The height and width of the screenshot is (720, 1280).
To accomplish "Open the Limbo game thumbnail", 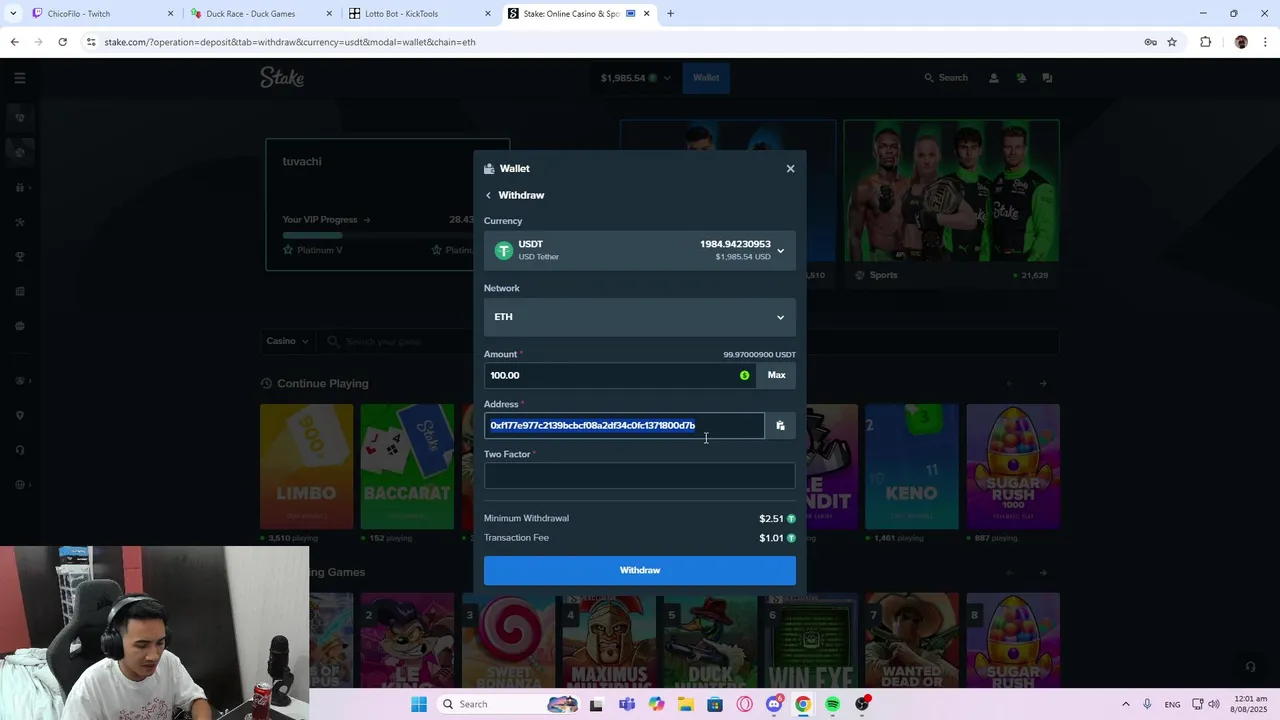I will tap(306, 467).
